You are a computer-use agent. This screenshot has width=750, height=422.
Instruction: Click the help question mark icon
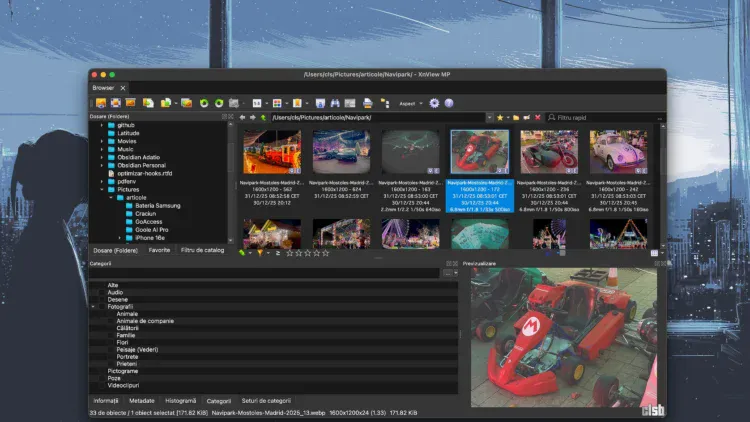[x=449, y=103]
